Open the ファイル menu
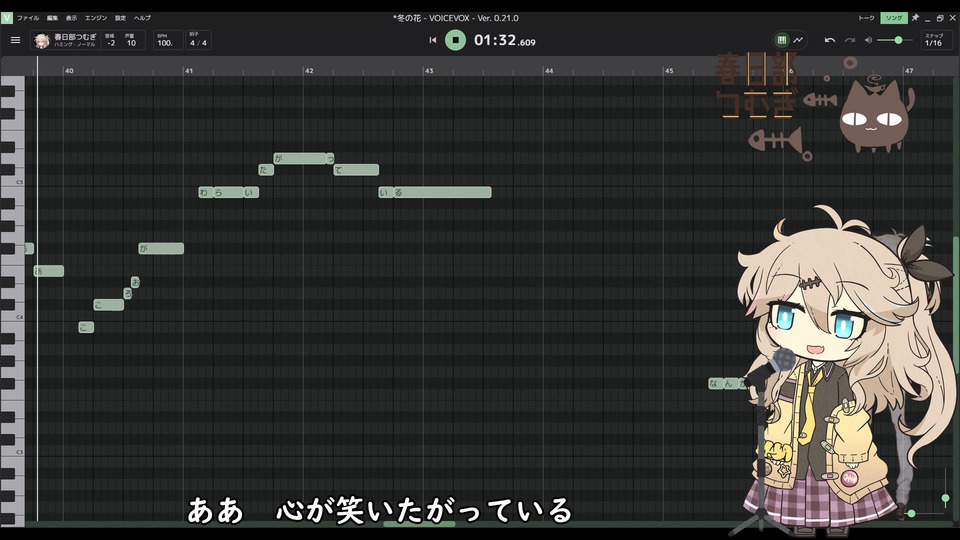The width and height of the screenshot is (960, 540). pyautogui.click(x=28, y=18)
